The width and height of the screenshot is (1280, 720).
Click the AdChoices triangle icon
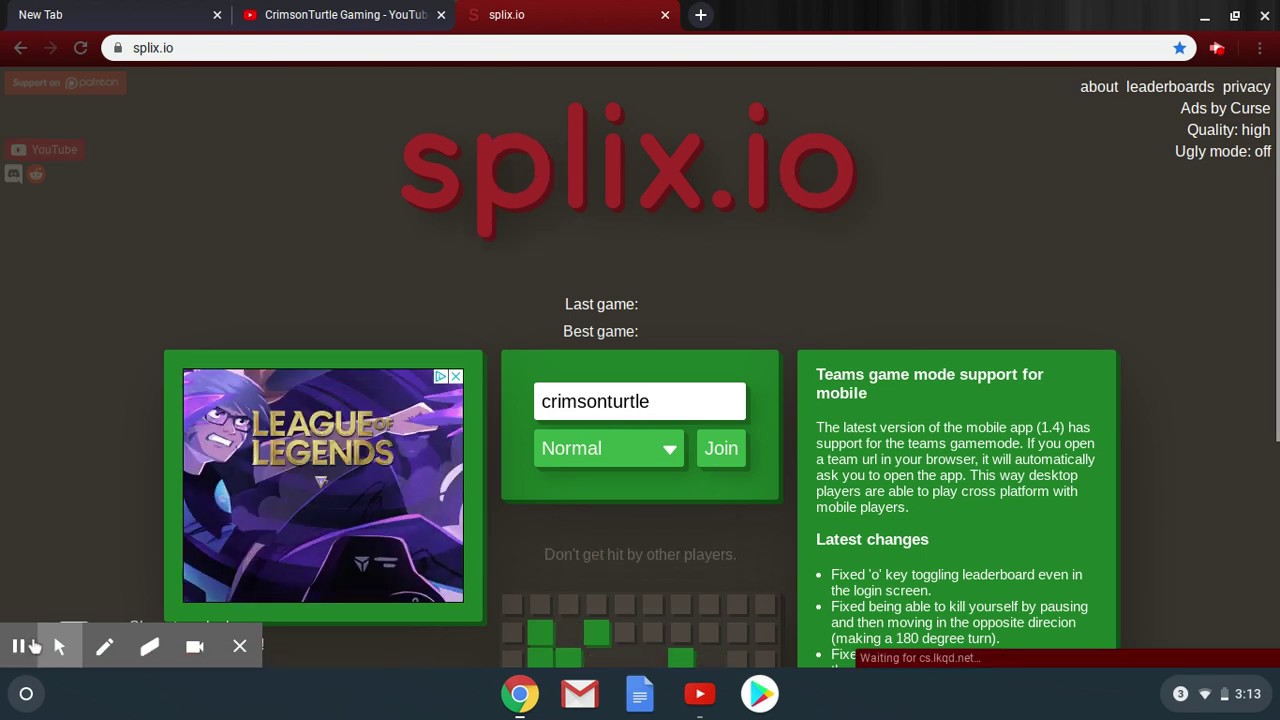[440, 377]
